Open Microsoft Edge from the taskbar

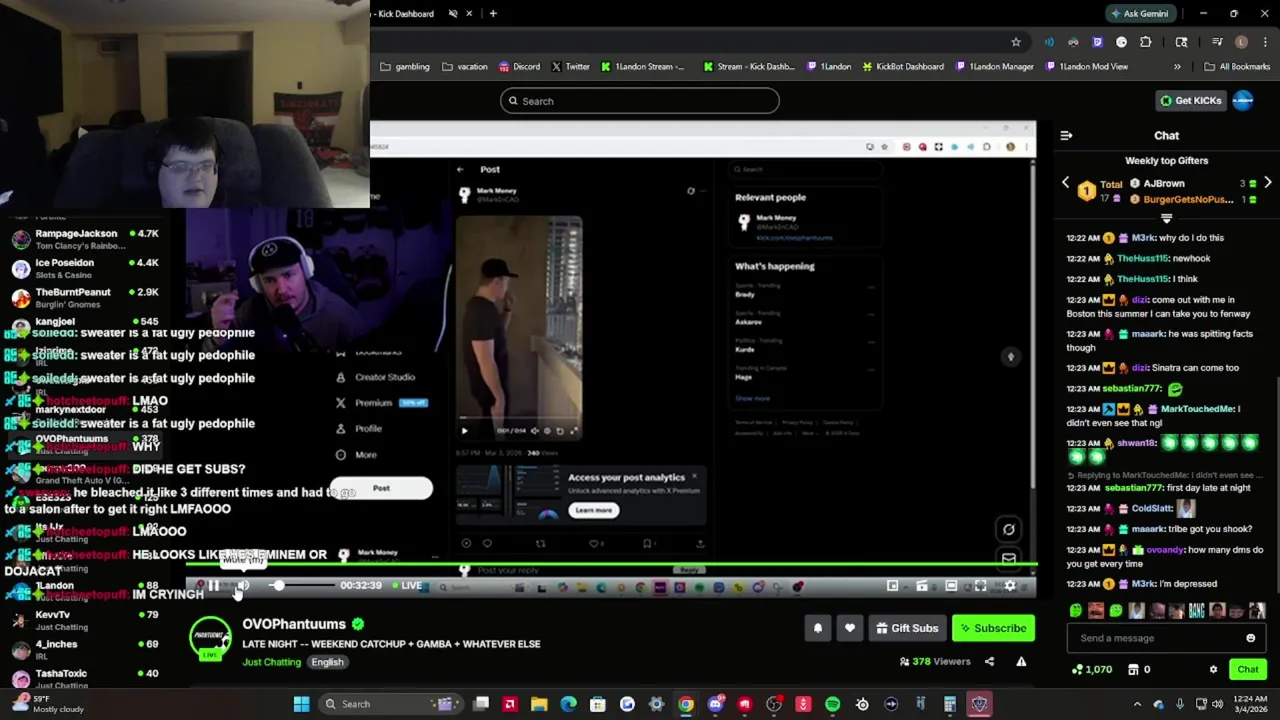point(568,704)
